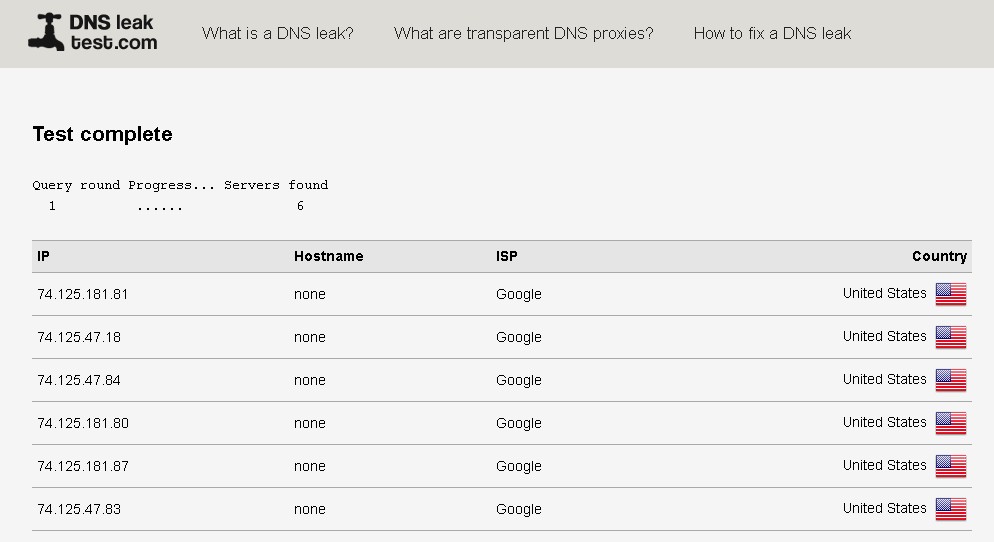Click the US flag for 74.125.47.83
The image size is (994, 542).
tap(951, 509)
